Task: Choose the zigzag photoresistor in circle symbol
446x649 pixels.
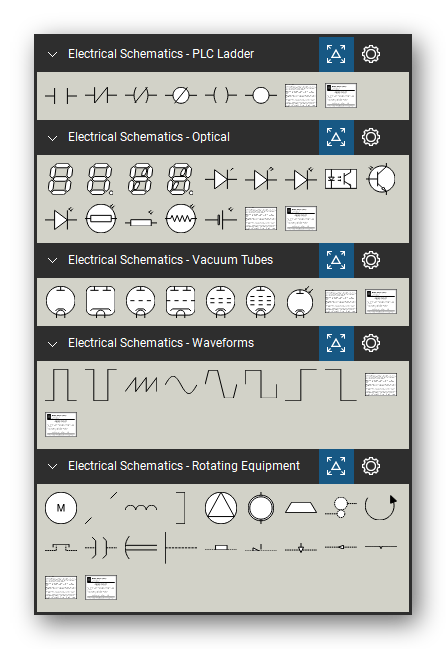Action: pyautogui.click(x=181, y=219)
